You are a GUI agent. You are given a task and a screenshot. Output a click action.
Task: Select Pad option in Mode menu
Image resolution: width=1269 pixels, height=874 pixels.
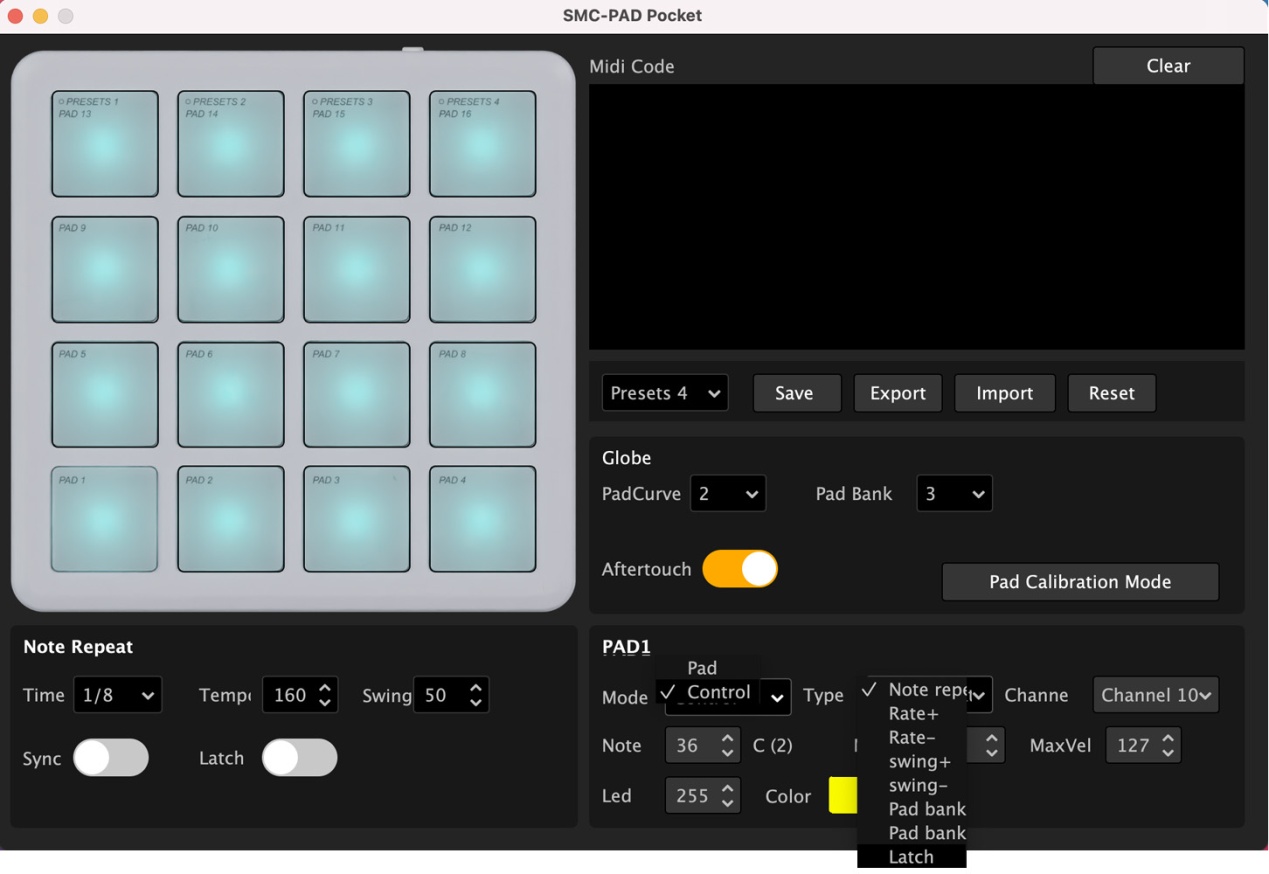point(702,668)
